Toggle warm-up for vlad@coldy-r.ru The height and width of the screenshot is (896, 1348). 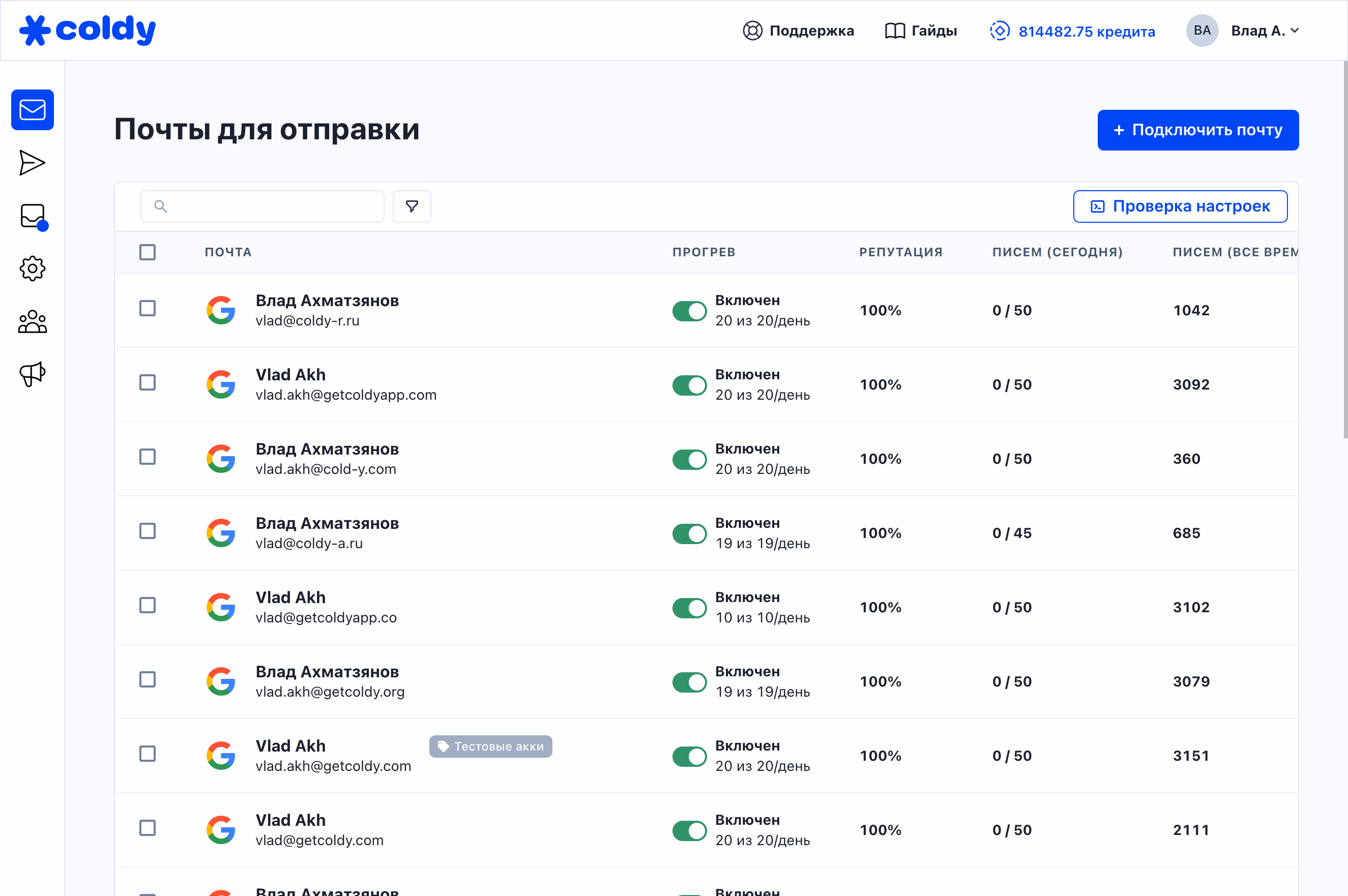[689, 311]
